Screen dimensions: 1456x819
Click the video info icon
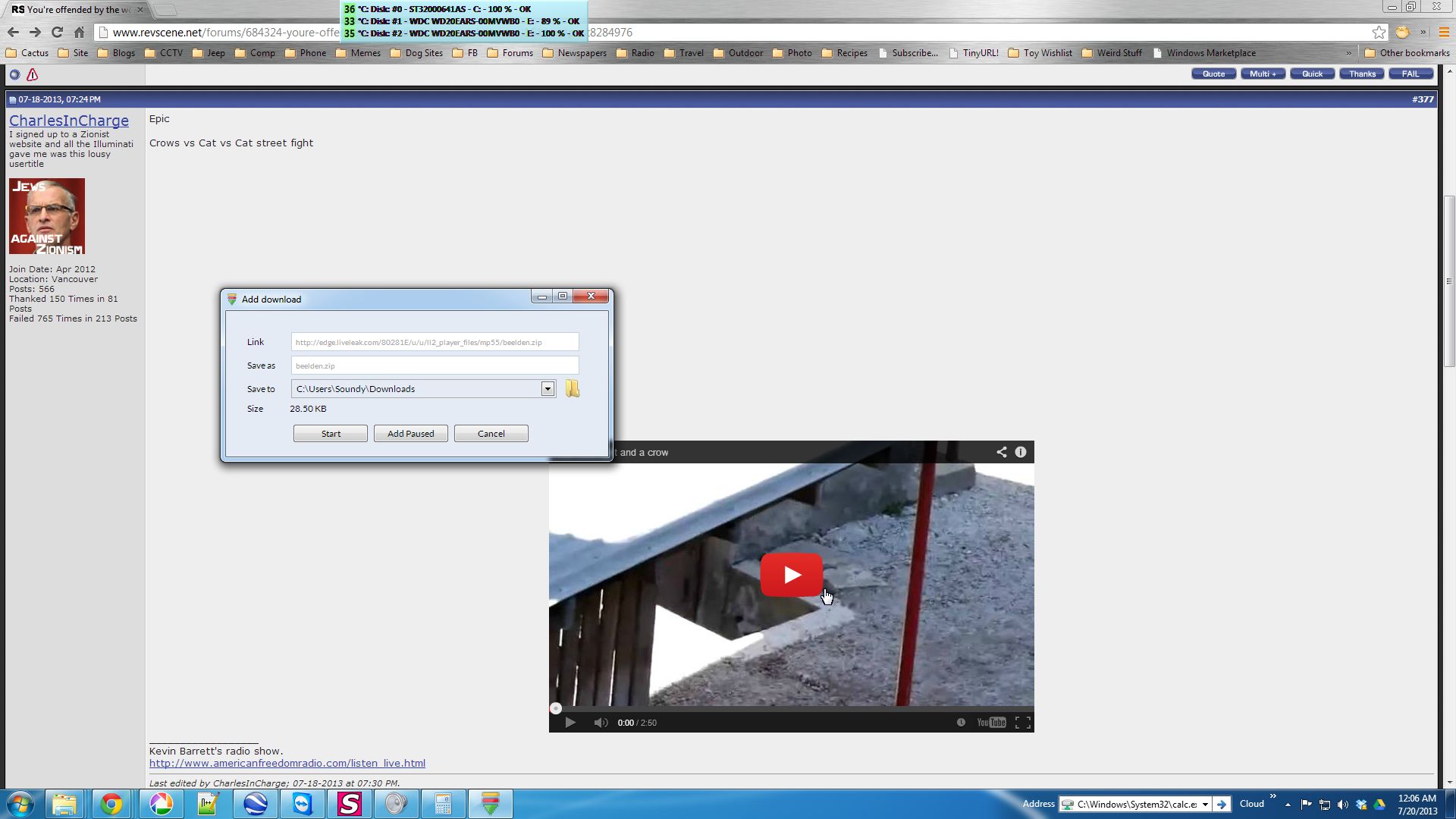[1021, 452]
